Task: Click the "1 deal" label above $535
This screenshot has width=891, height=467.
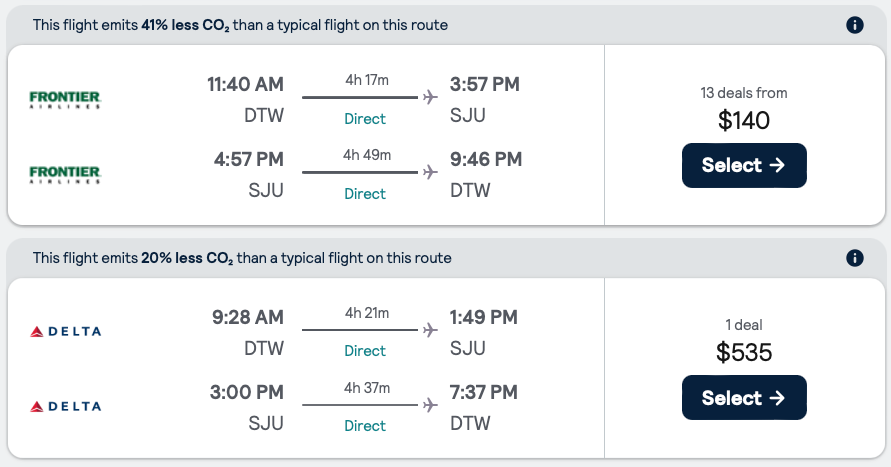Action: point(744,325)
